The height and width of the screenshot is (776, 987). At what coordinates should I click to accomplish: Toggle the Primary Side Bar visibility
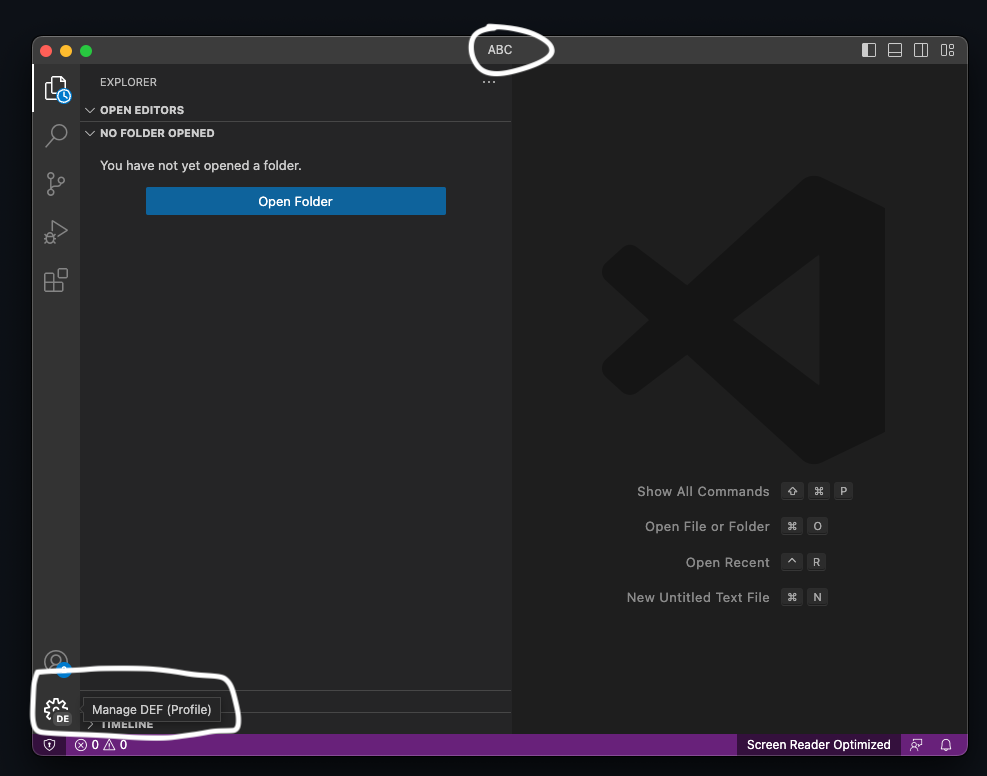[x=868, y=49]
